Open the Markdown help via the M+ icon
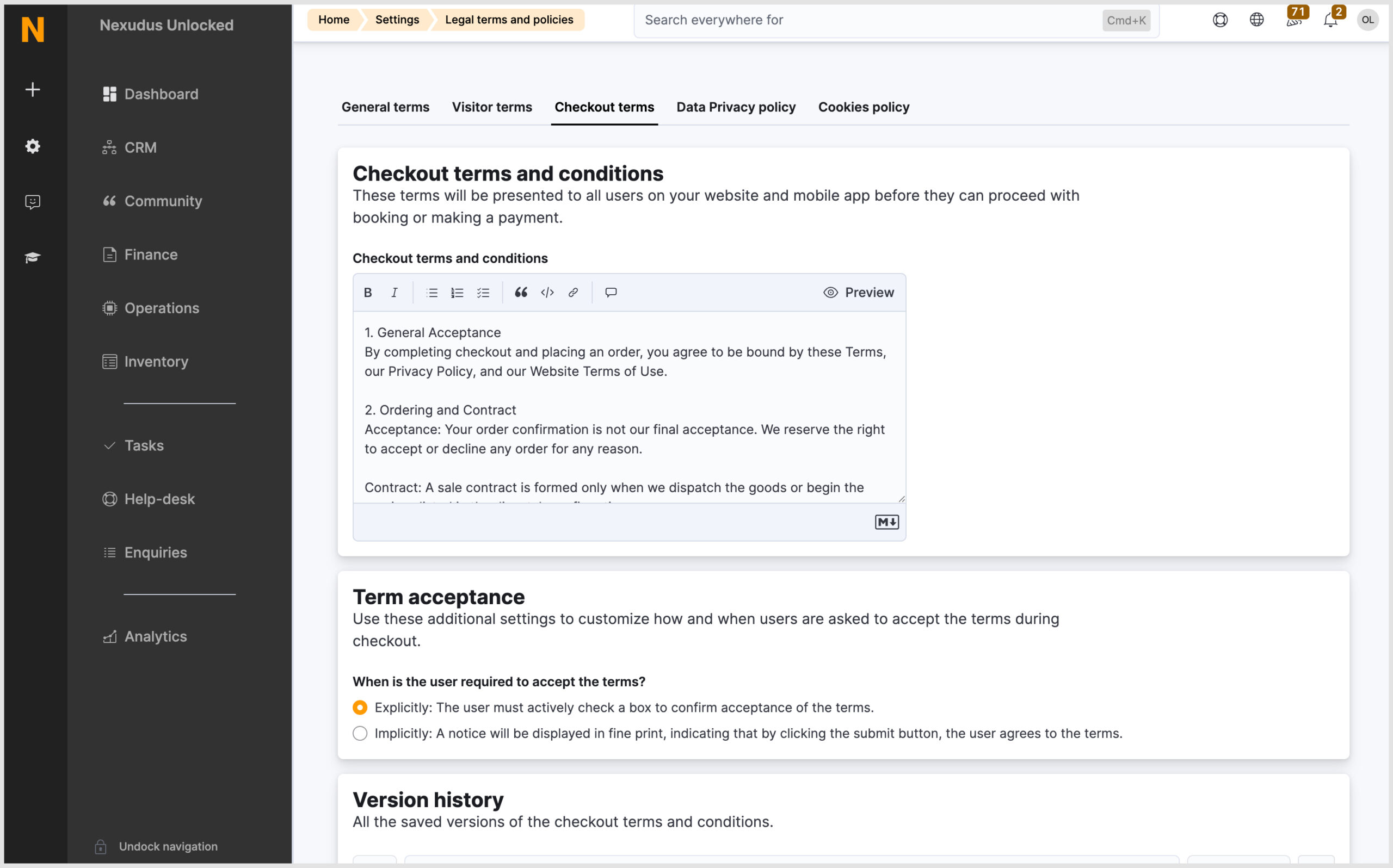Screen dimensions: 1393x868 pos(886,522)
